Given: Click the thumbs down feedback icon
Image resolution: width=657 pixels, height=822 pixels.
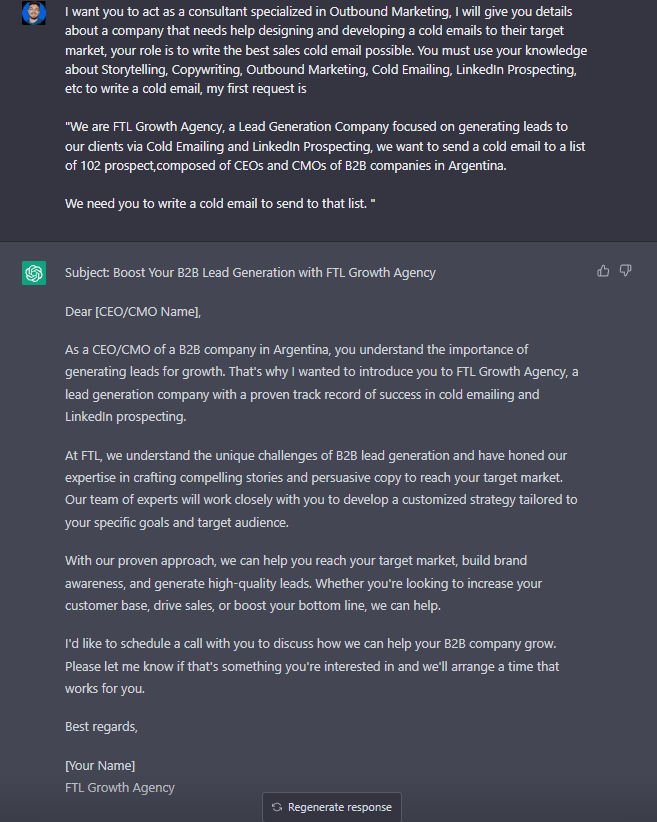Looking at the screenshot, I should (626, 271).
